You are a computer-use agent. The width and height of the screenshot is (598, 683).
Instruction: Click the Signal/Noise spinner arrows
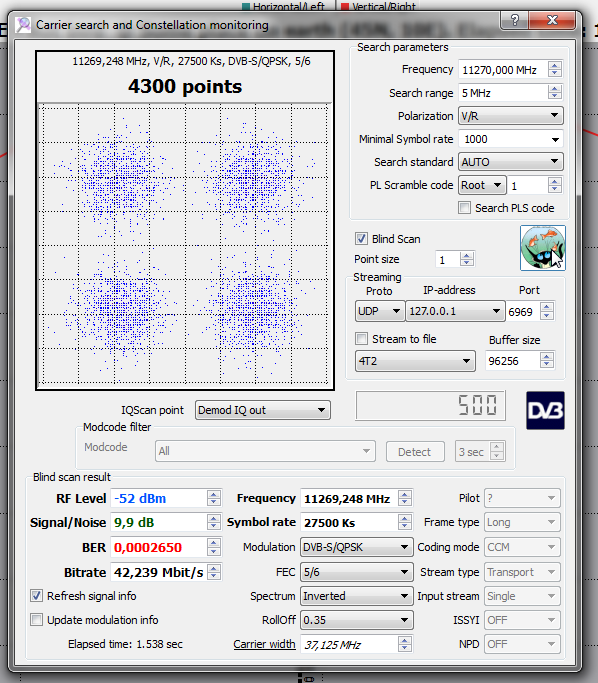tap(213, 522)
